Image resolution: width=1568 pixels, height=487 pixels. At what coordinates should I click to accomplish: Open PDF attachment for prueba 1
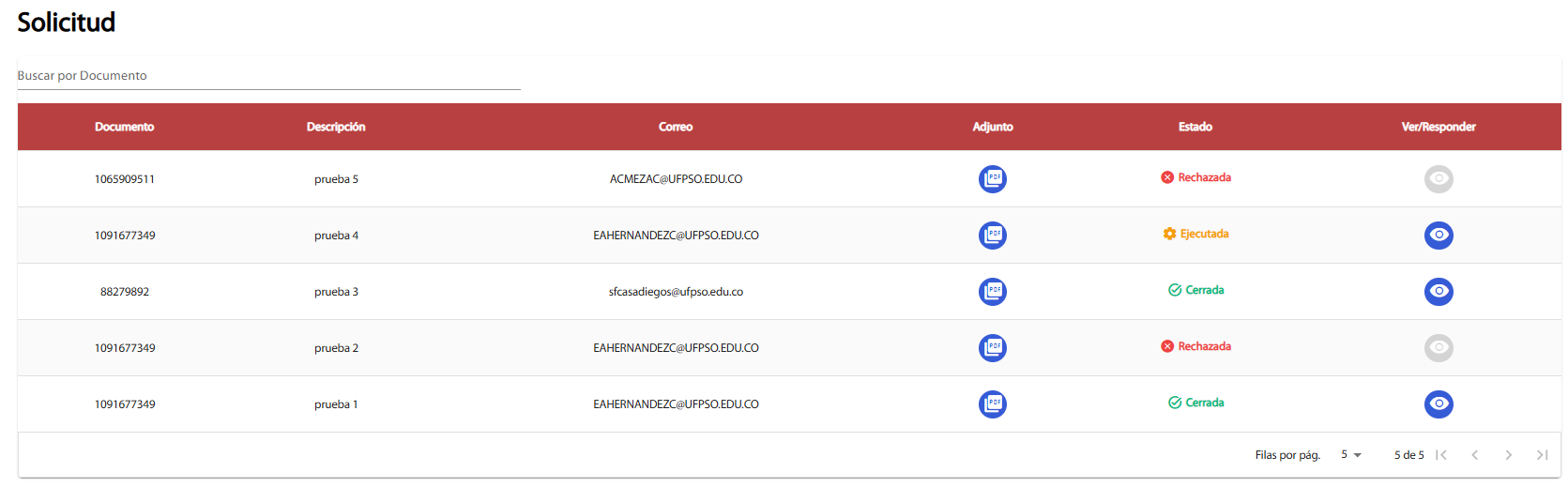click(992, 403)
